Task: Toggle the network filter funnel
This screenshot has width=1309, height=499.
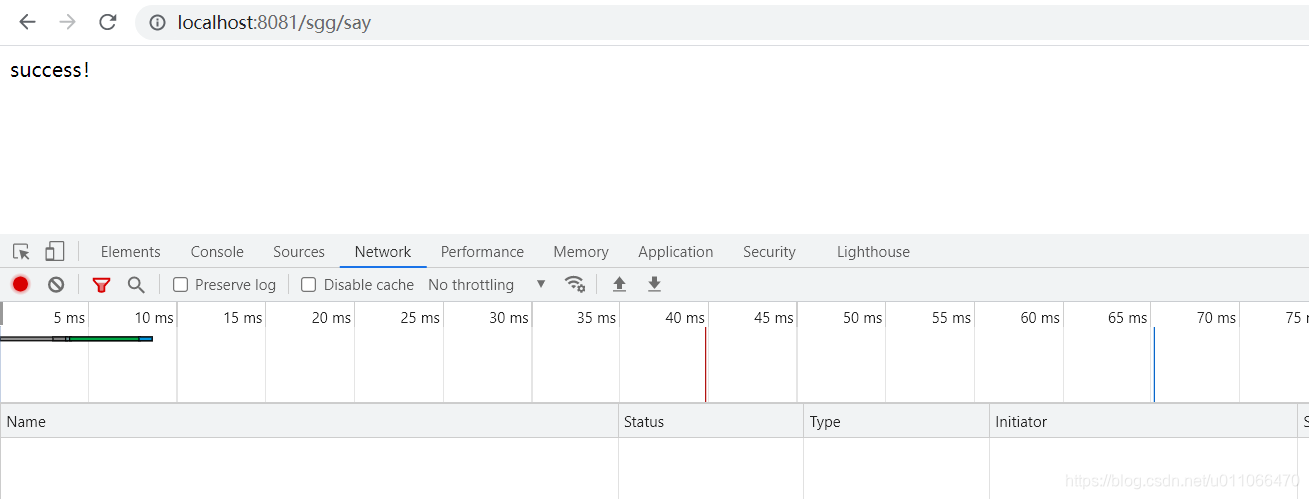Action: (x=101, y=285)
